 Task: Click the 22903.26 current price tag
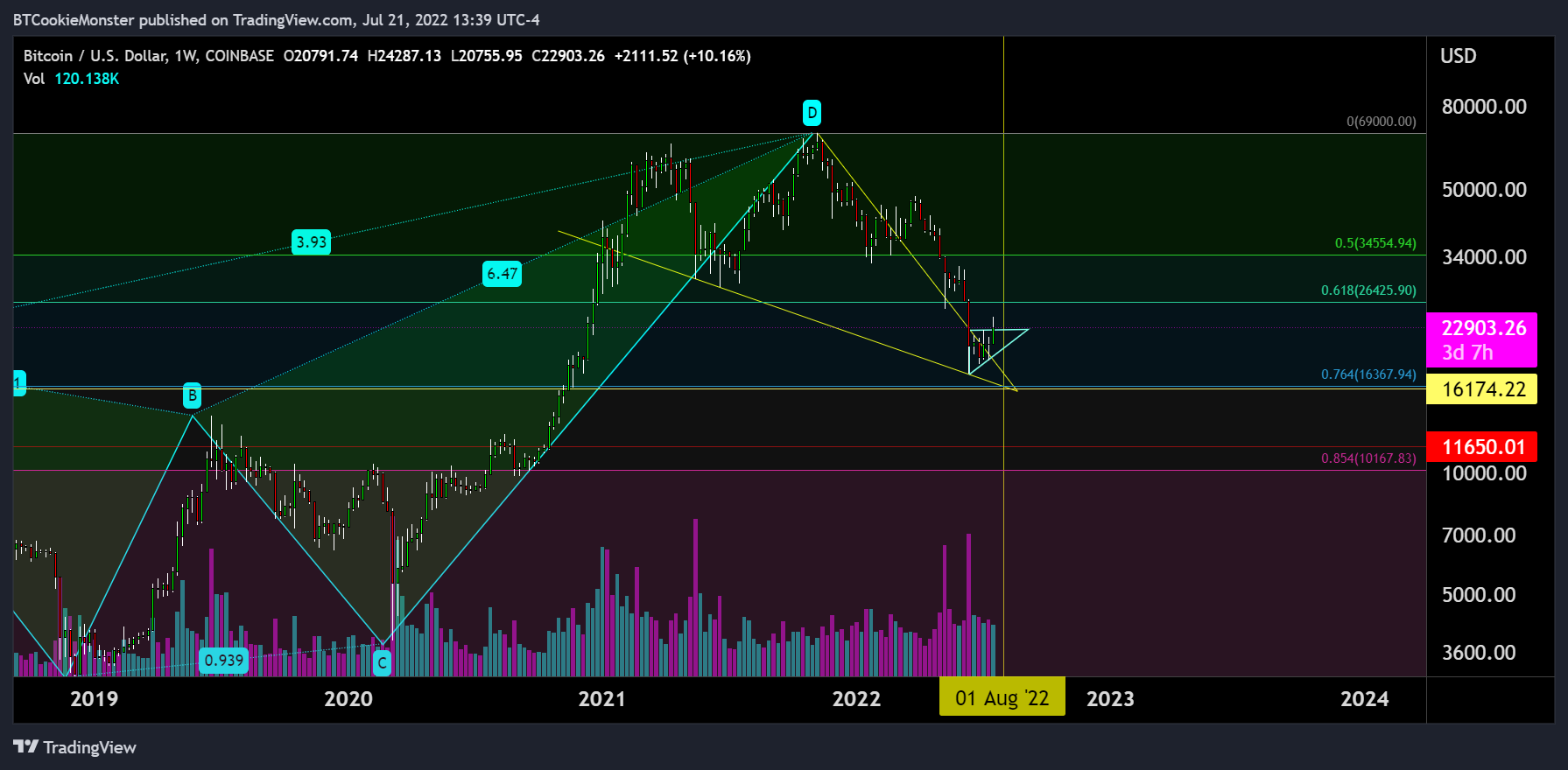[x=1481, y=339]
